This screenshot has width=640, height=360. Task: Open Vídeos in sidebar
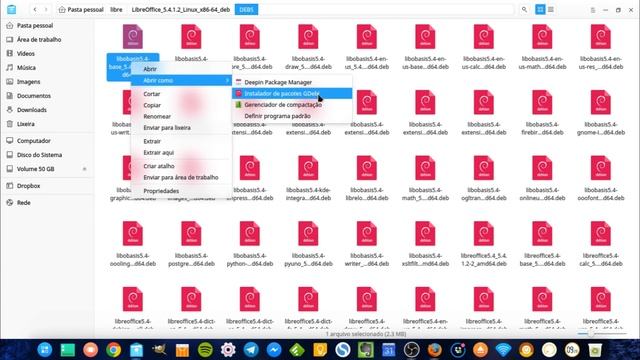pyautogui.click(x=26, y=53)
